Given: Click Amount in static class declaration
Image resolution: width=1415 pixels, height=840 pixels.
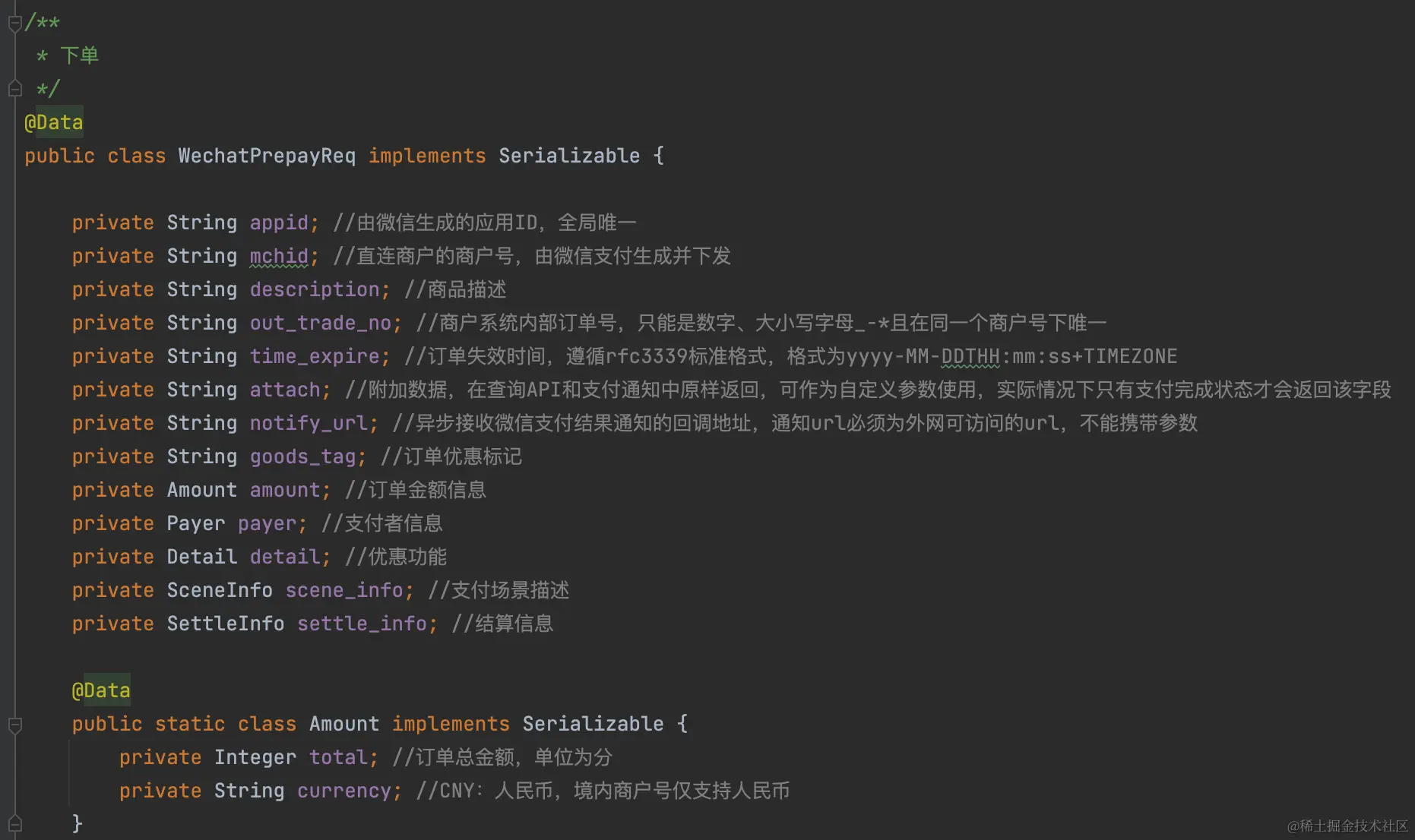Looking at the screenshot, I should tap(344, 724).
